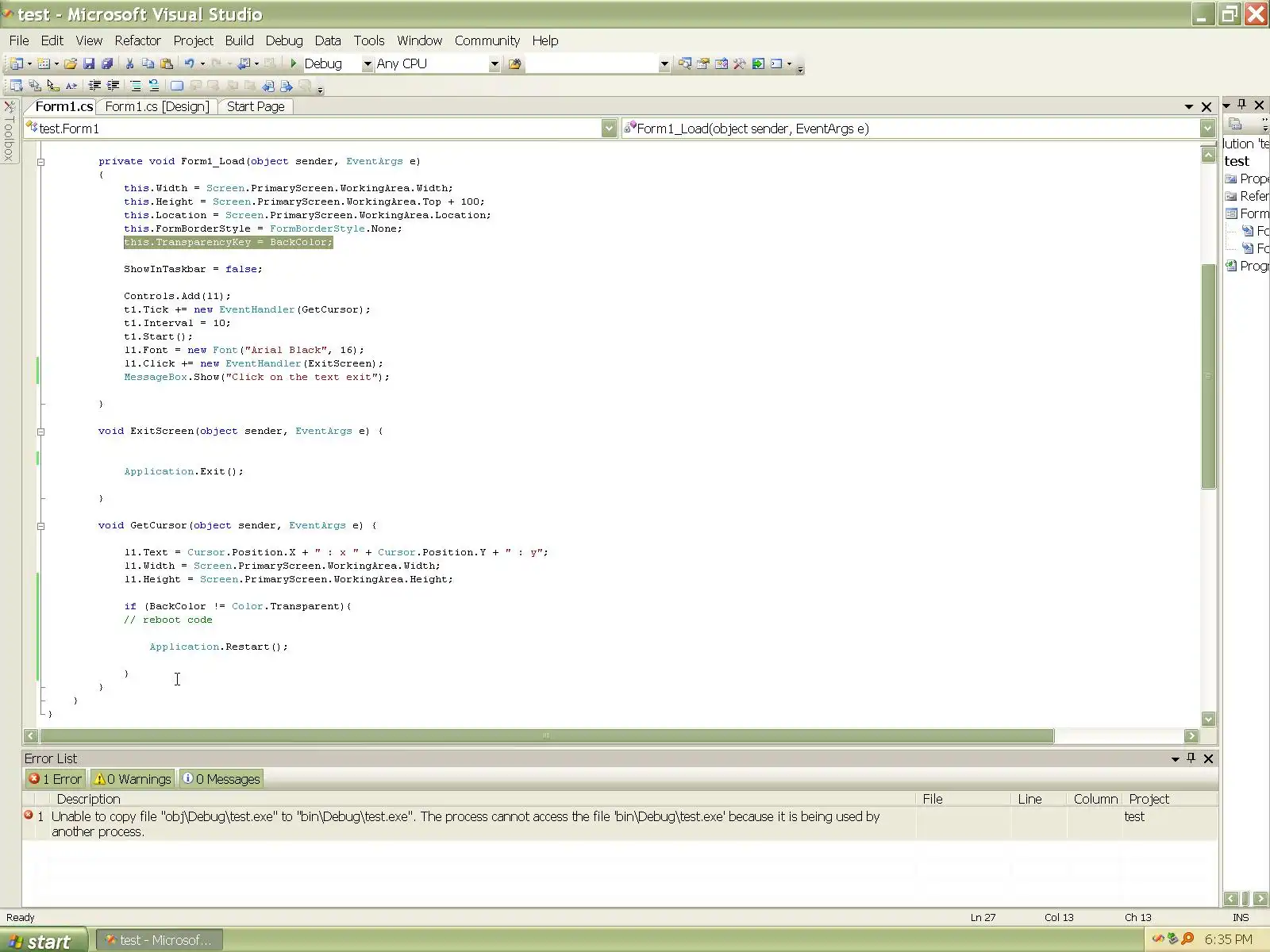The width and height of the screenshot is (1270, 952).
Task: Save Form1.cs with the single floppy icon
Action: click(89, 64)
